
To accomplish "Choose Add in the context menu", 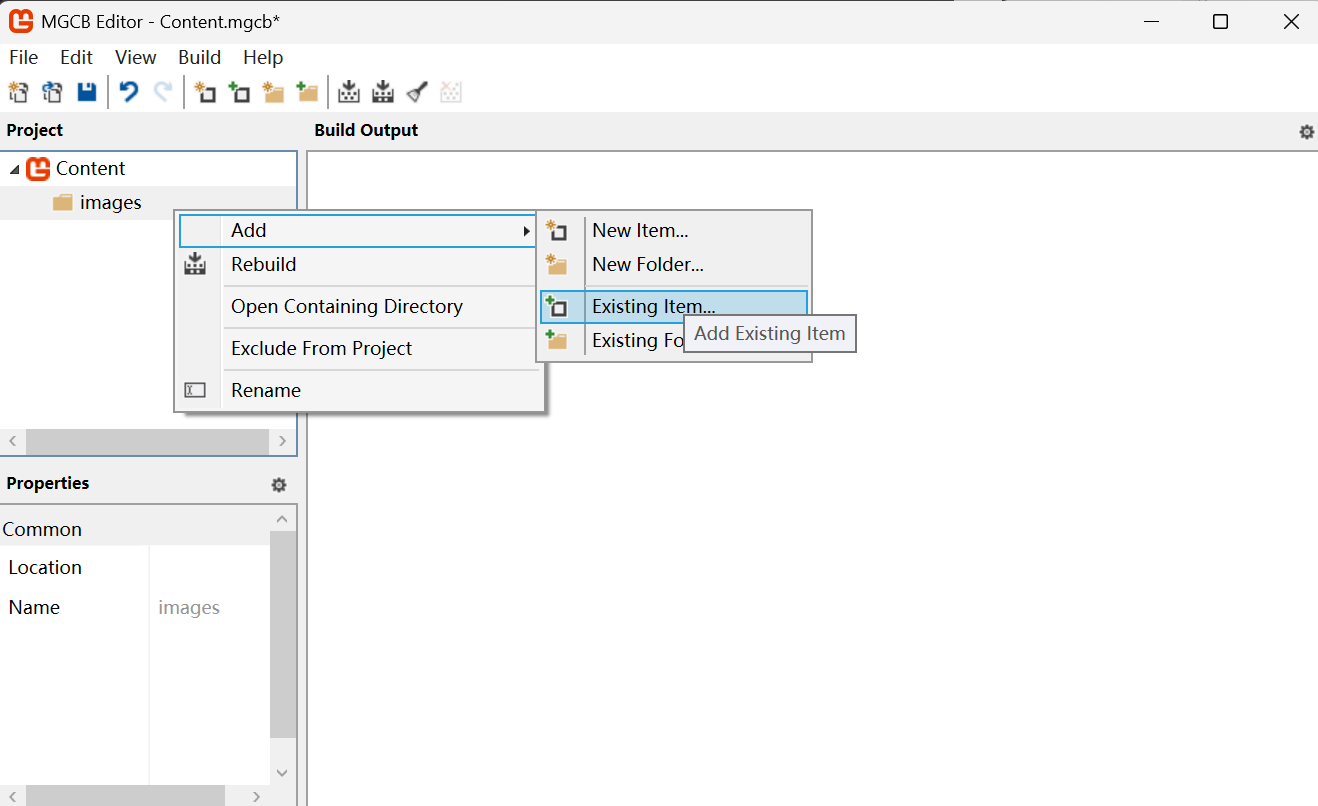I will coord(358,231).
